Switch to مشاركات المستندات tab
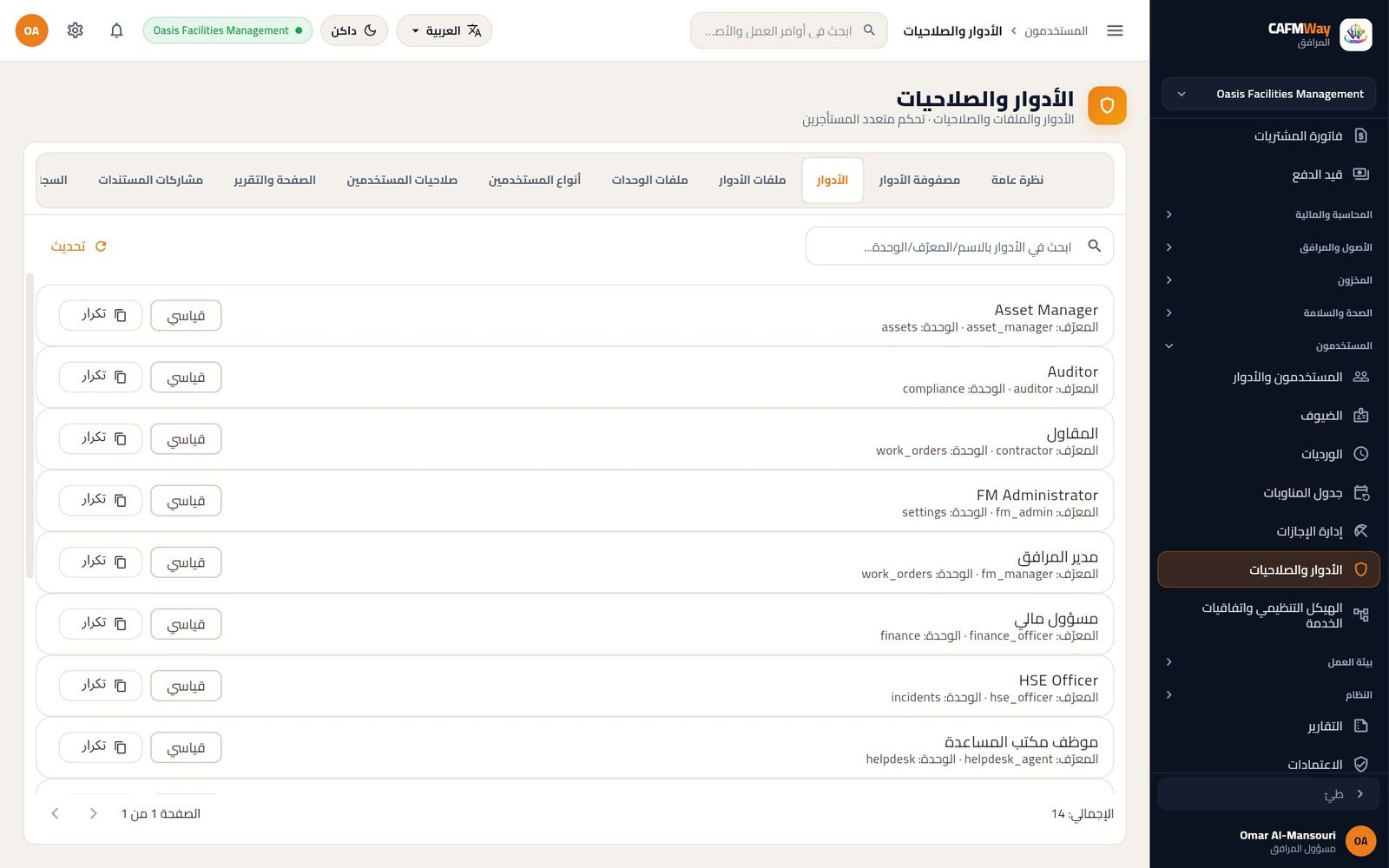Screen dimensions: 1389x868 pyautogui.click(x=150, y=180)
